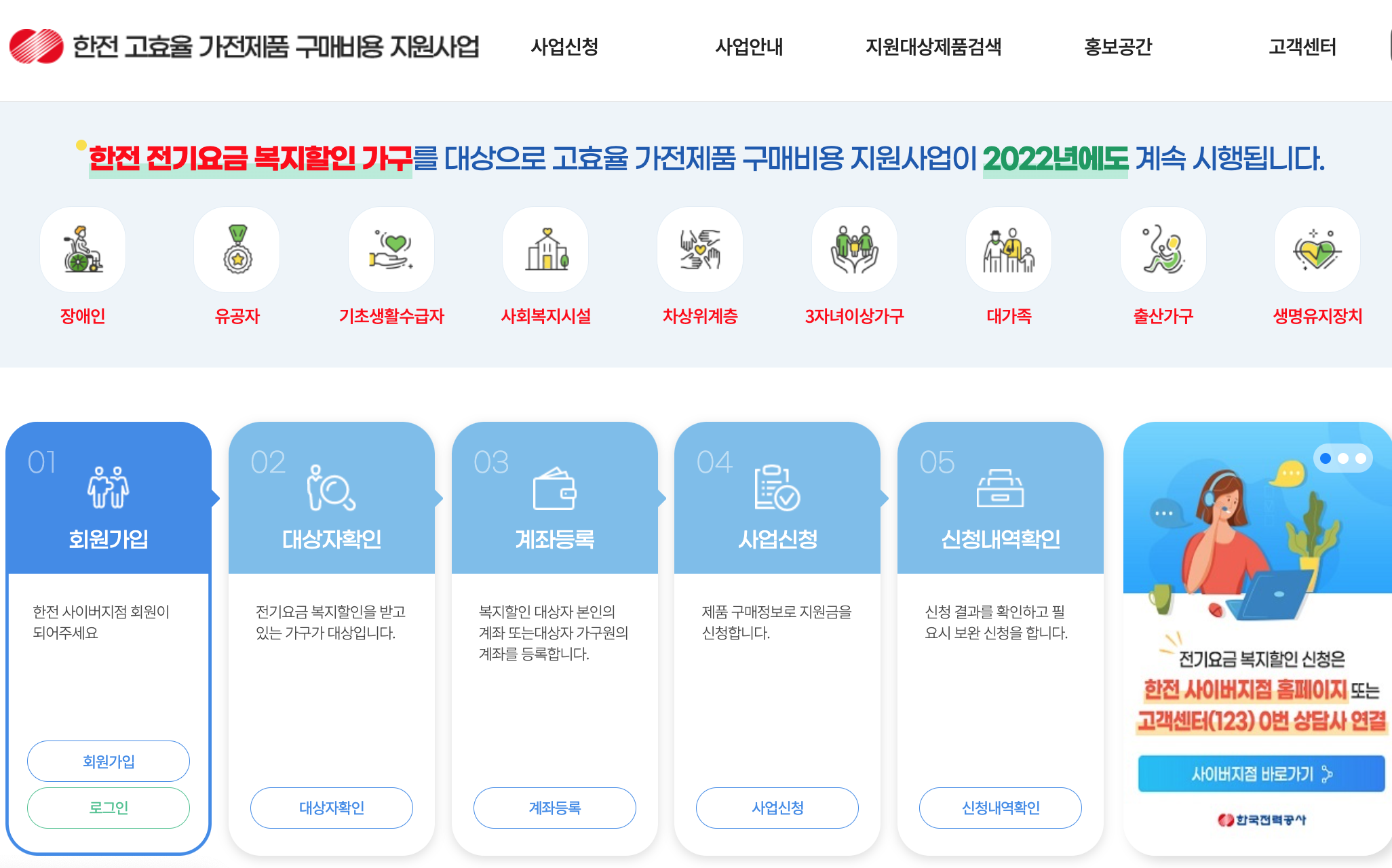1392x868 pixels.
Task: Click the 생명유지장치 label text
Action: click(x=1317, y=316)
